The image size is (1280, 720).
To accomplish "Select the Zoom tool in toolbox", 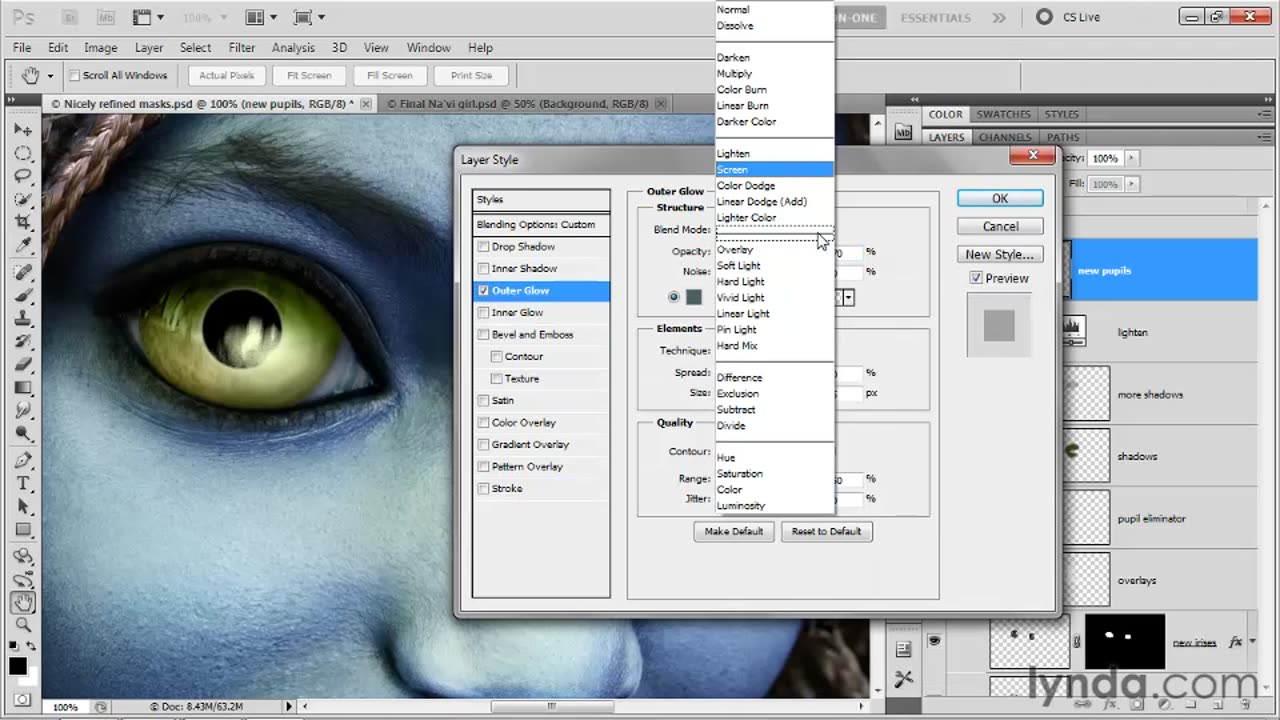I will (22, 626).
